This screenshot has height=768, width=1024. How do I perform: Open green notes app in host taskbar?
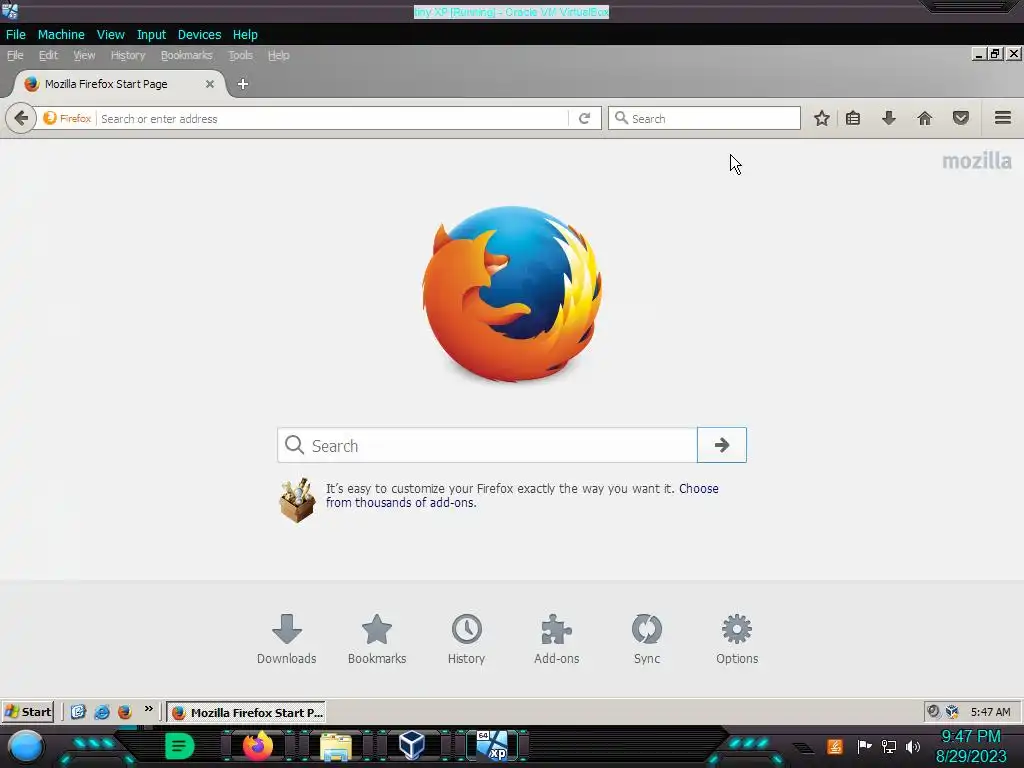(x=179, y=746)
